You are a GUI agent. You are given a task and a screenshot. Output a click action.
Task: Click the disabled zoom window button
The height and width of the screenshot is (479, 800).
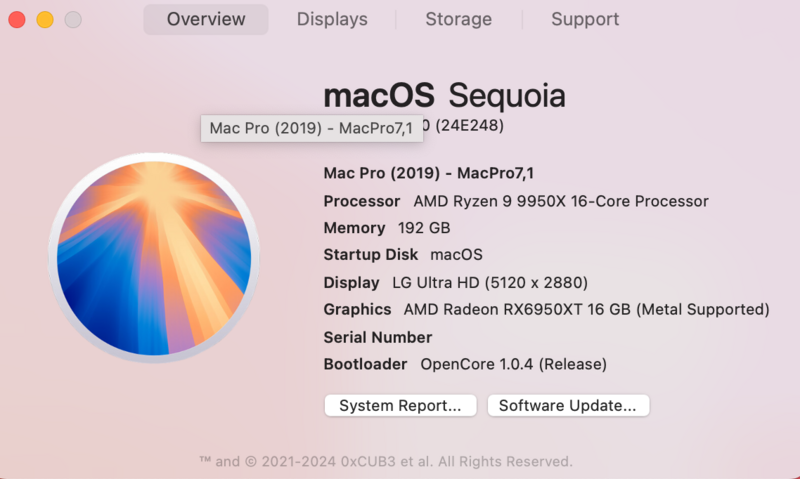pos(73,19)
